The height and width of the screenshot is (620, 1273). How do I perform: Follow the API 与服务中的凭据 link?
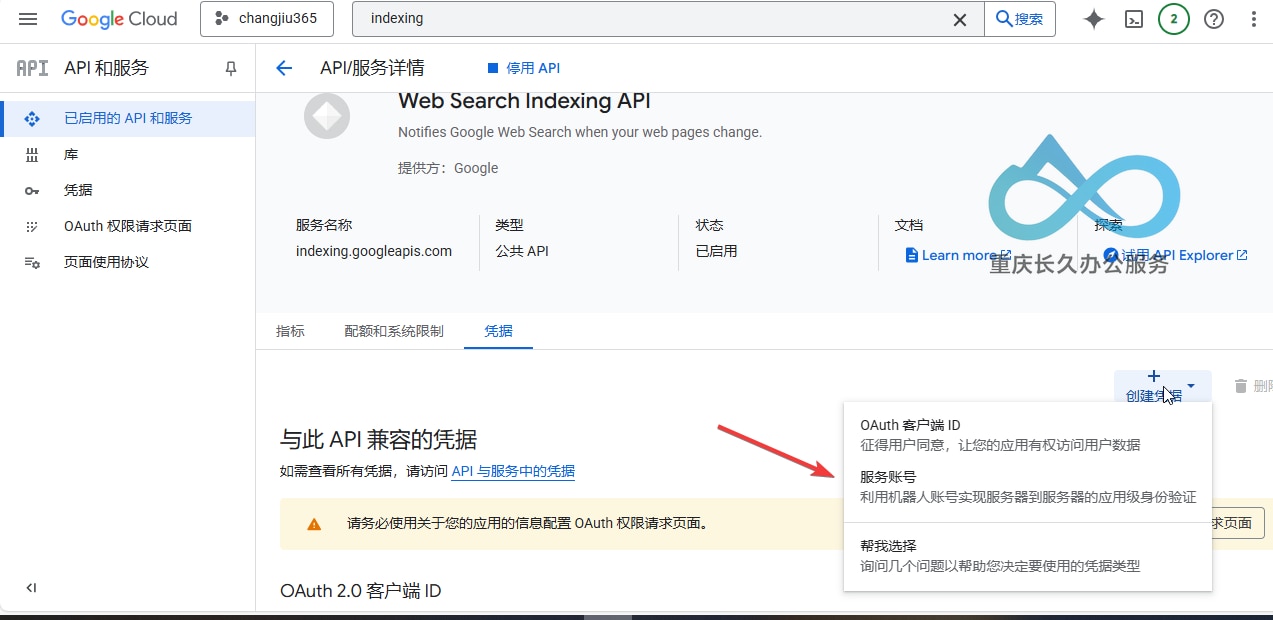coord(513,471)
